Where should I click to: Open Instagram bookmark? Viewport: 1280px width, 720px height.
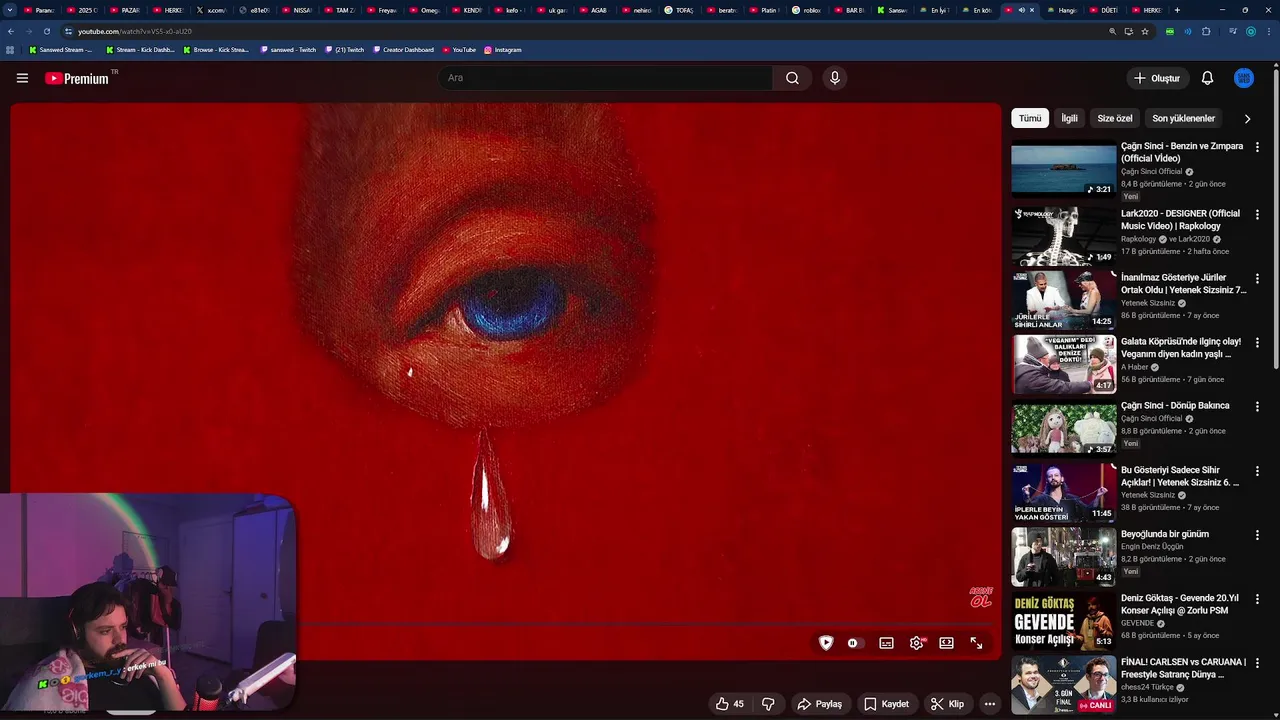tap(502, 49)
